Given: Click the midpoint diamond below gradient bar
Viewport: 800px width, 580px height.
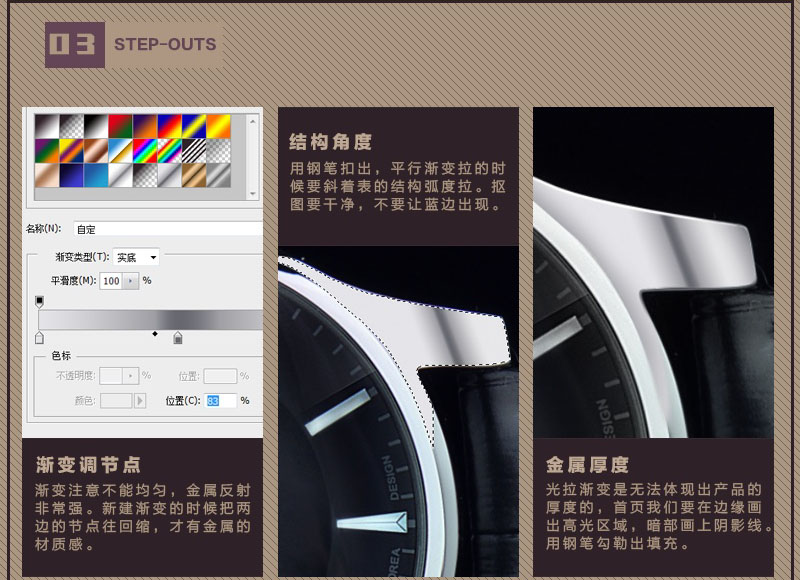Looking at the screenshot, I should pos(155,334).
